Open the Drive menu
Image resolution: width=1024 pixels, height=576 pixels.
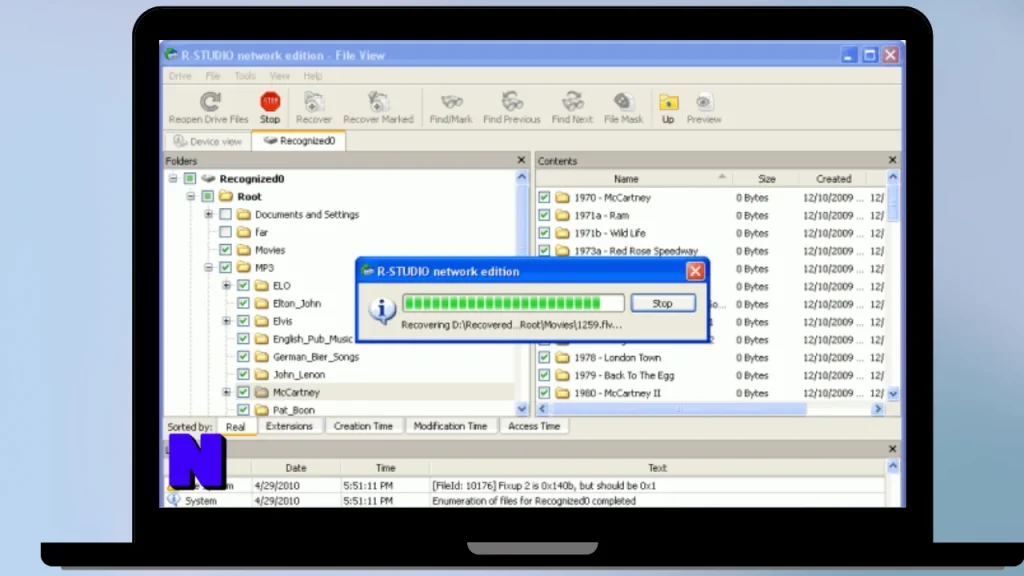coord(180,76)
